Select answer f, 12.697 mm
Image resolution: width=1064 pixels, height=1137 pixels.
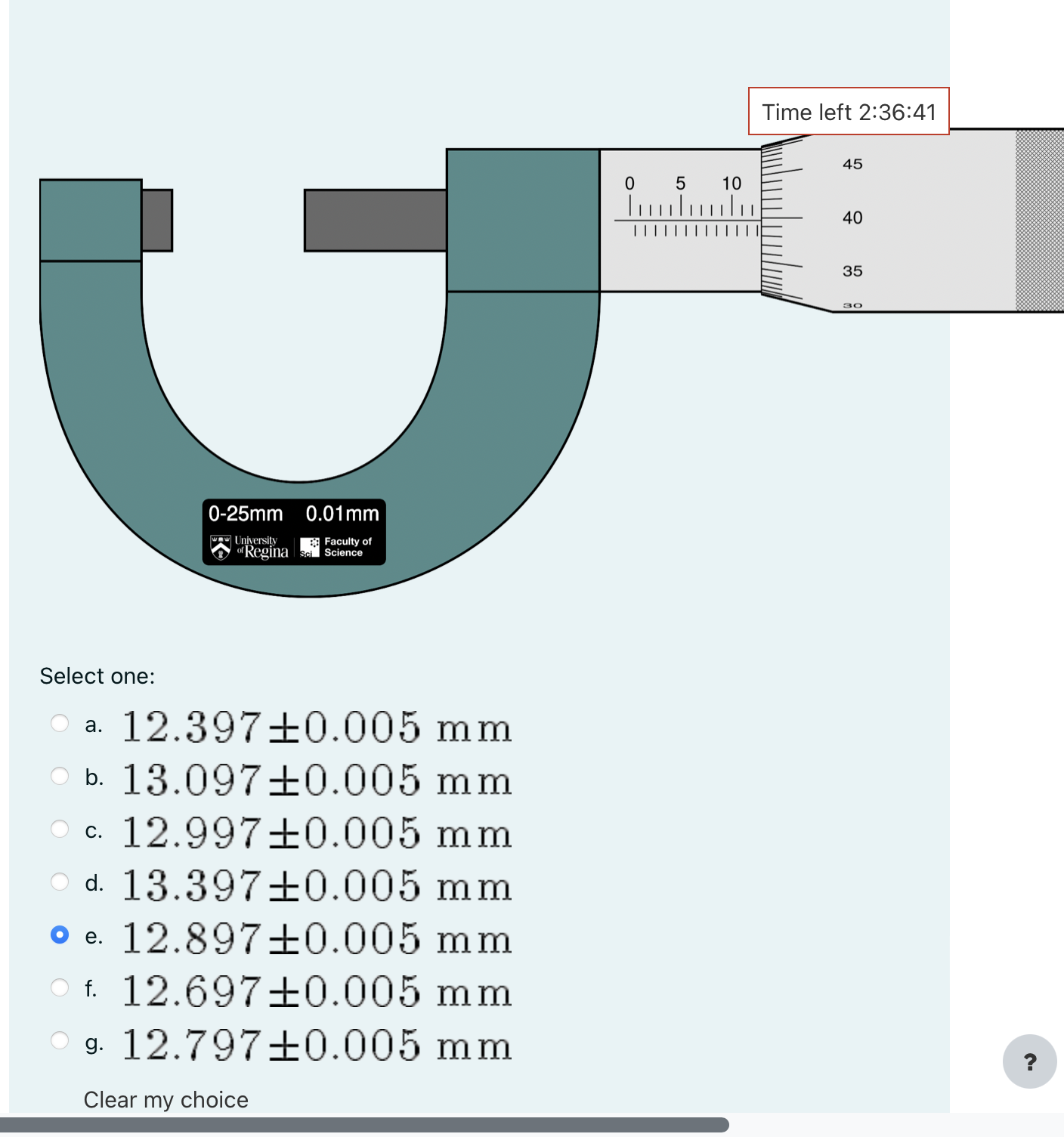tap(60, 987)
